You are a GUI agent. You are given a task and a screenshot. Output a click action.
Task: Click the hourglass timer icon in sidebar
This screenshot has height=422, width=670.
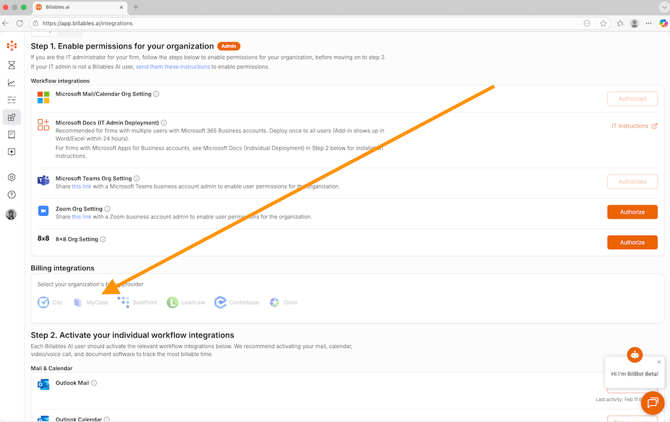pos(12,65)
